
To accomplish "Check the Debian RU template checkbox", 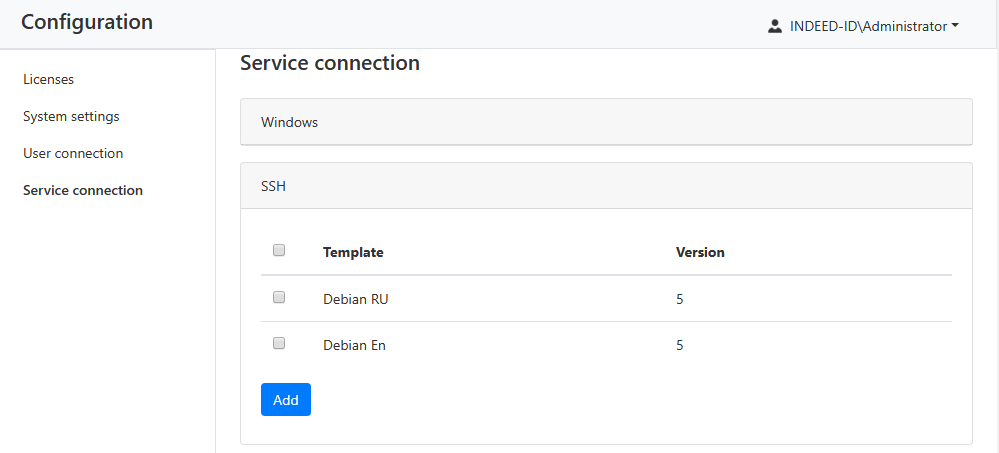I will pos(279,297).
